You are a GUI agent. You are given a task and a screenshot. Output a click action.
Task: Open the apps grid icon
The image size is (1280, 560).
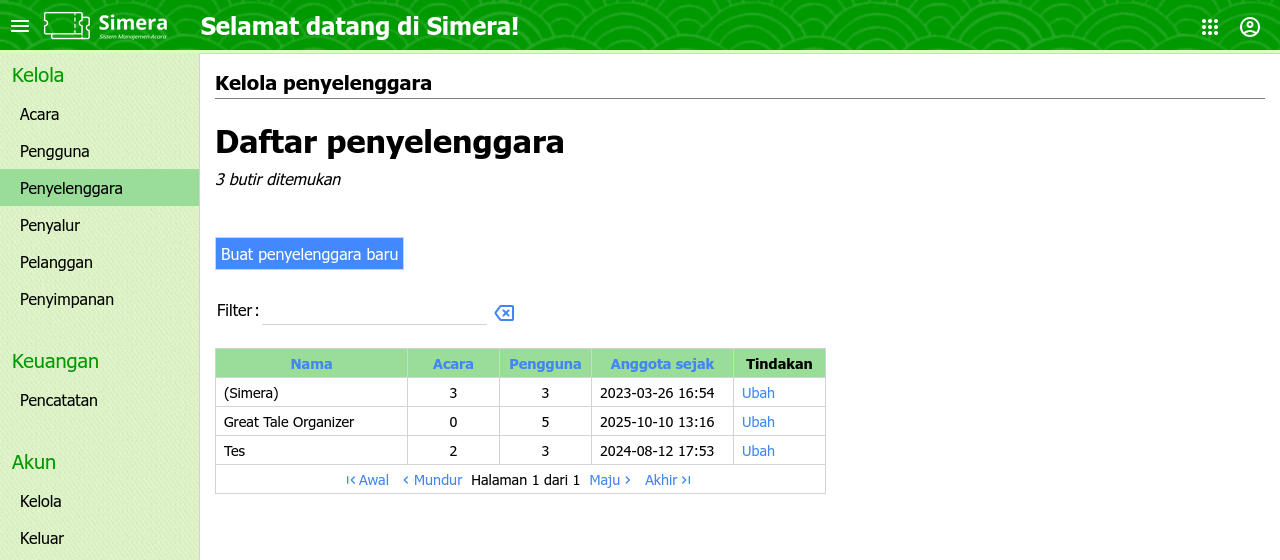(1210, 27)
